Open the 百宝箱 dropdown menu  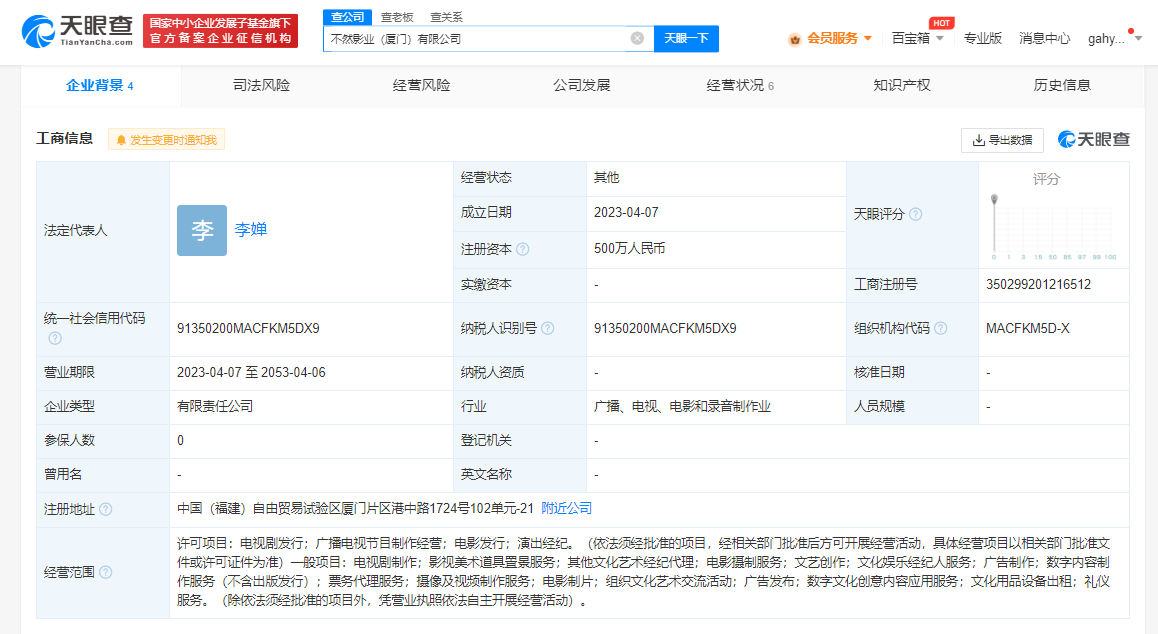point(912,37)
